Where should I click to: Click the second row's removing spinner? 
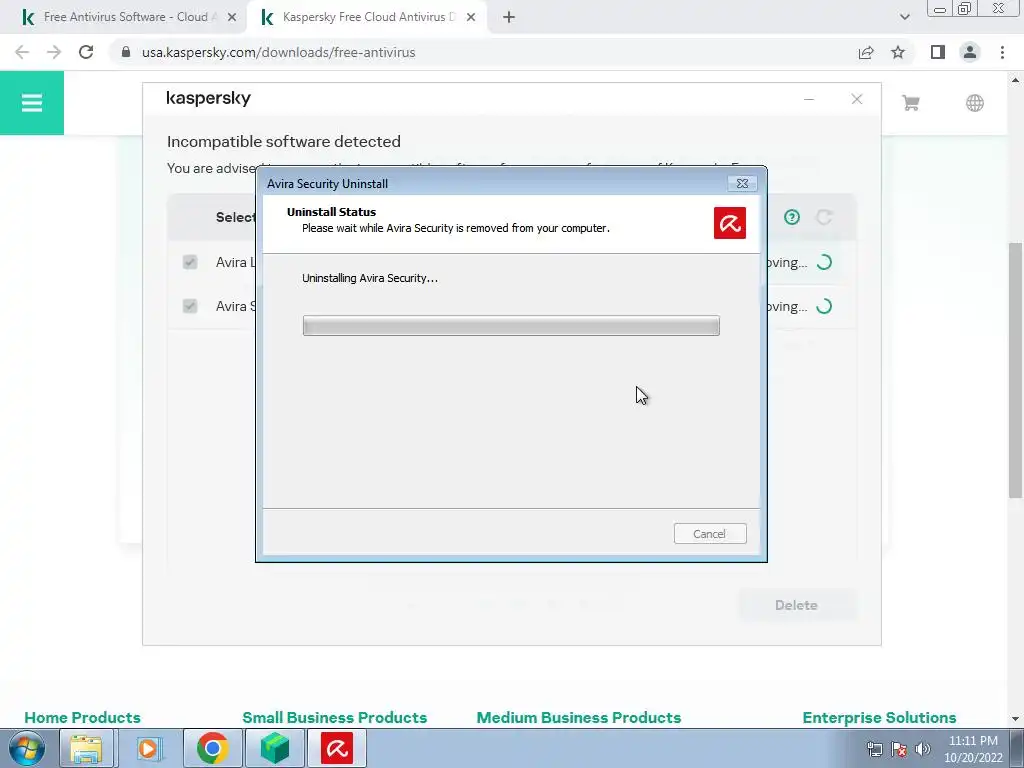coord(824,306)
